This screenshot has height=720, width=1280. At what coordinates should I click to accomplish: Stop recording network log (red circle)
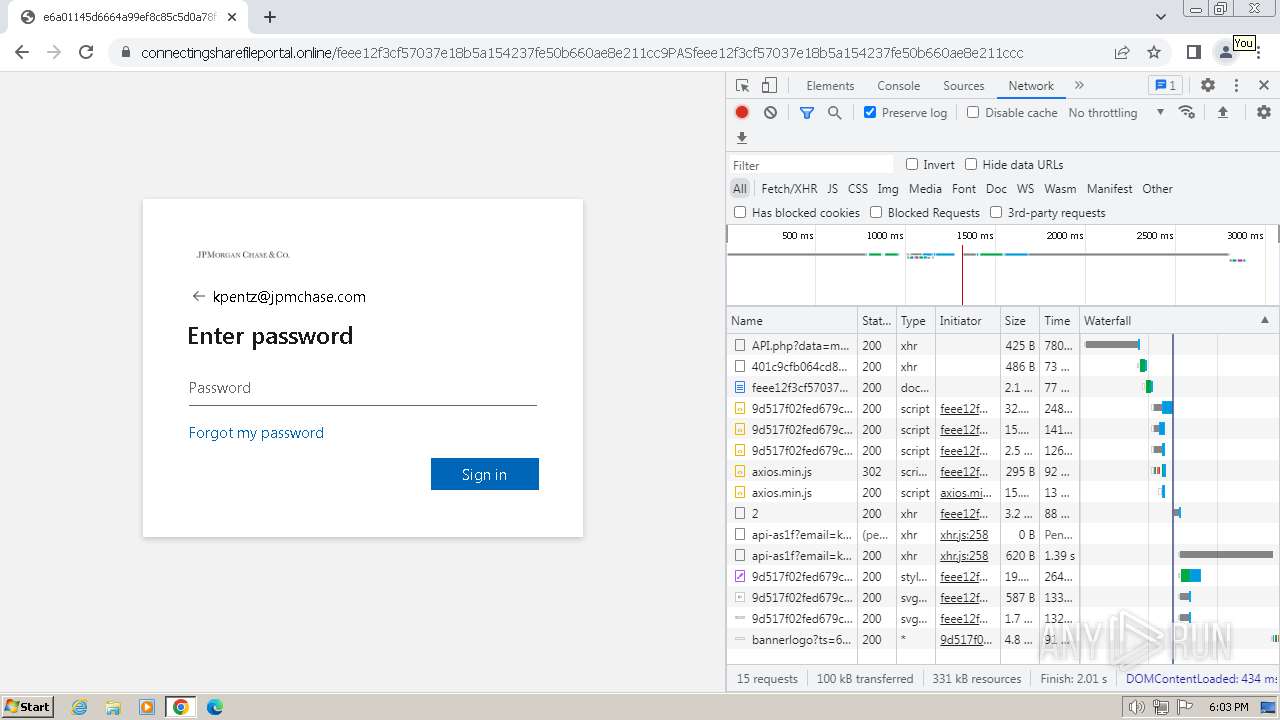(742, 113)
